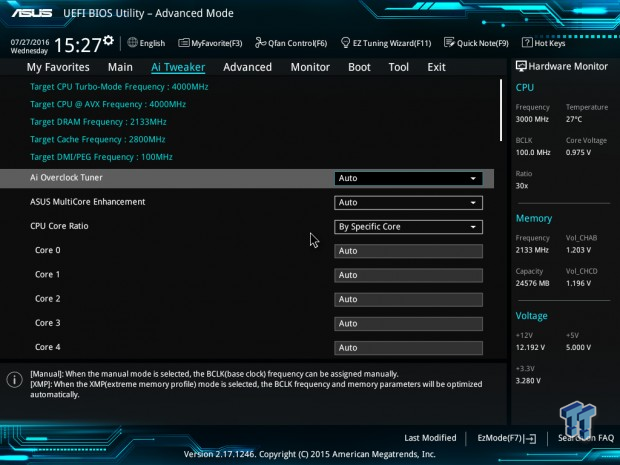Viewport: 620px width, 465px height.
Task: Click the info icon beside help text
Action: [15, 380]
